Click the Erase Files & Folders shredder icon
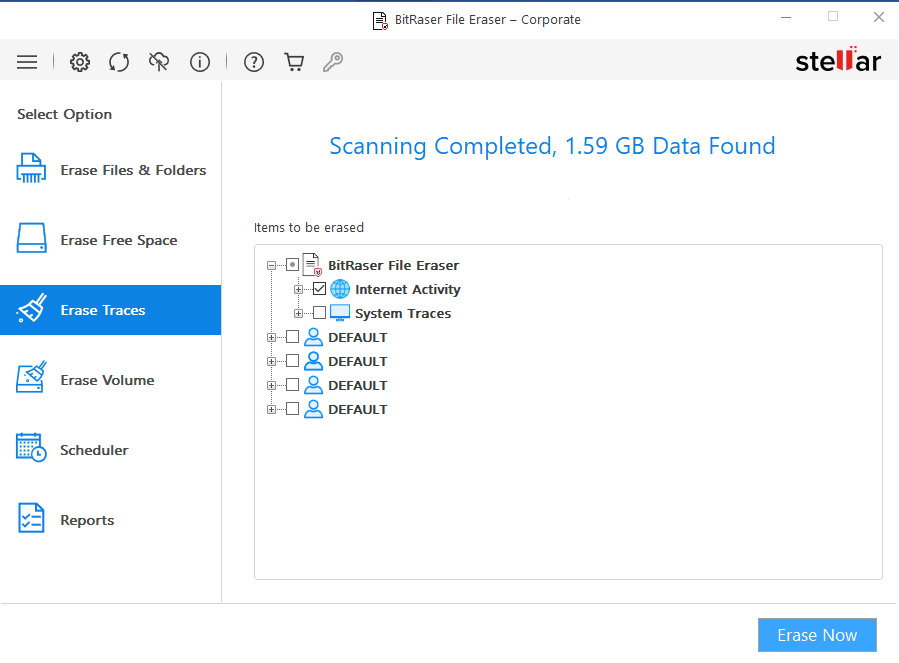This screenshot has width=899, height=663. (31, 169)
